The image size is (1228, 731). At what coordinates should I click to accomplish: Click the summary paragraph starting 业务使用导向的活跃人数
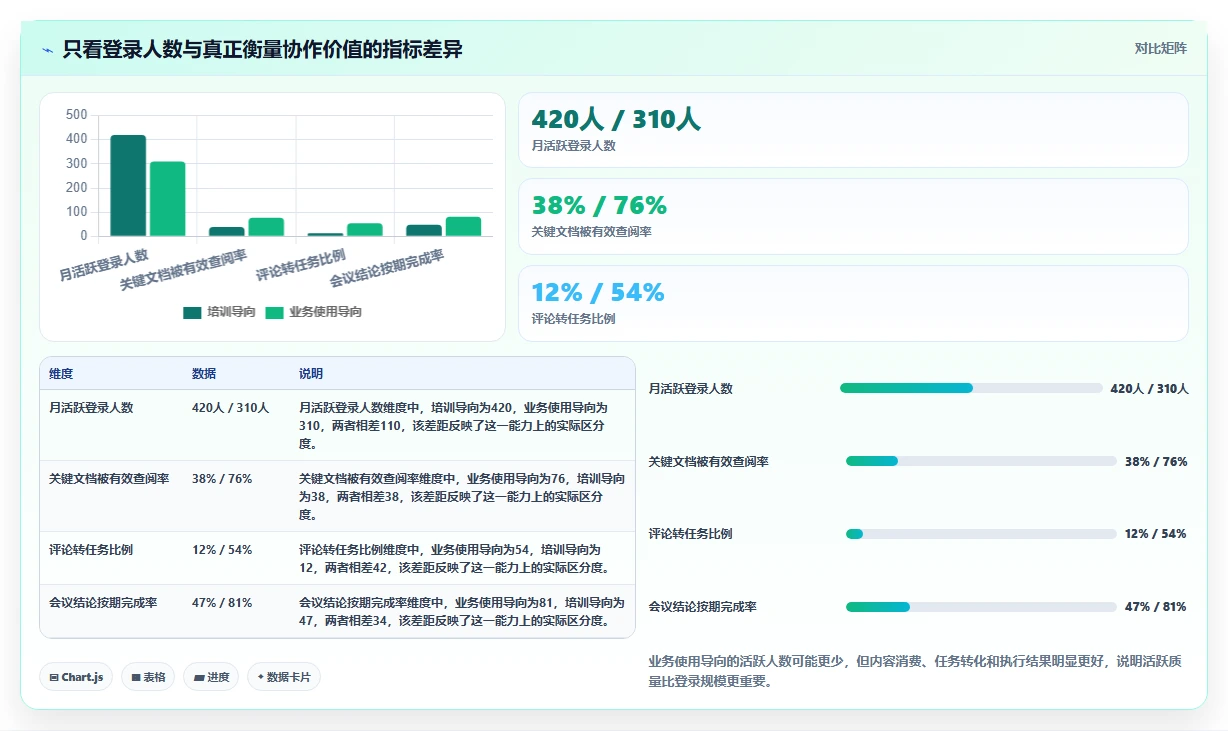click(x=915, y=671)
